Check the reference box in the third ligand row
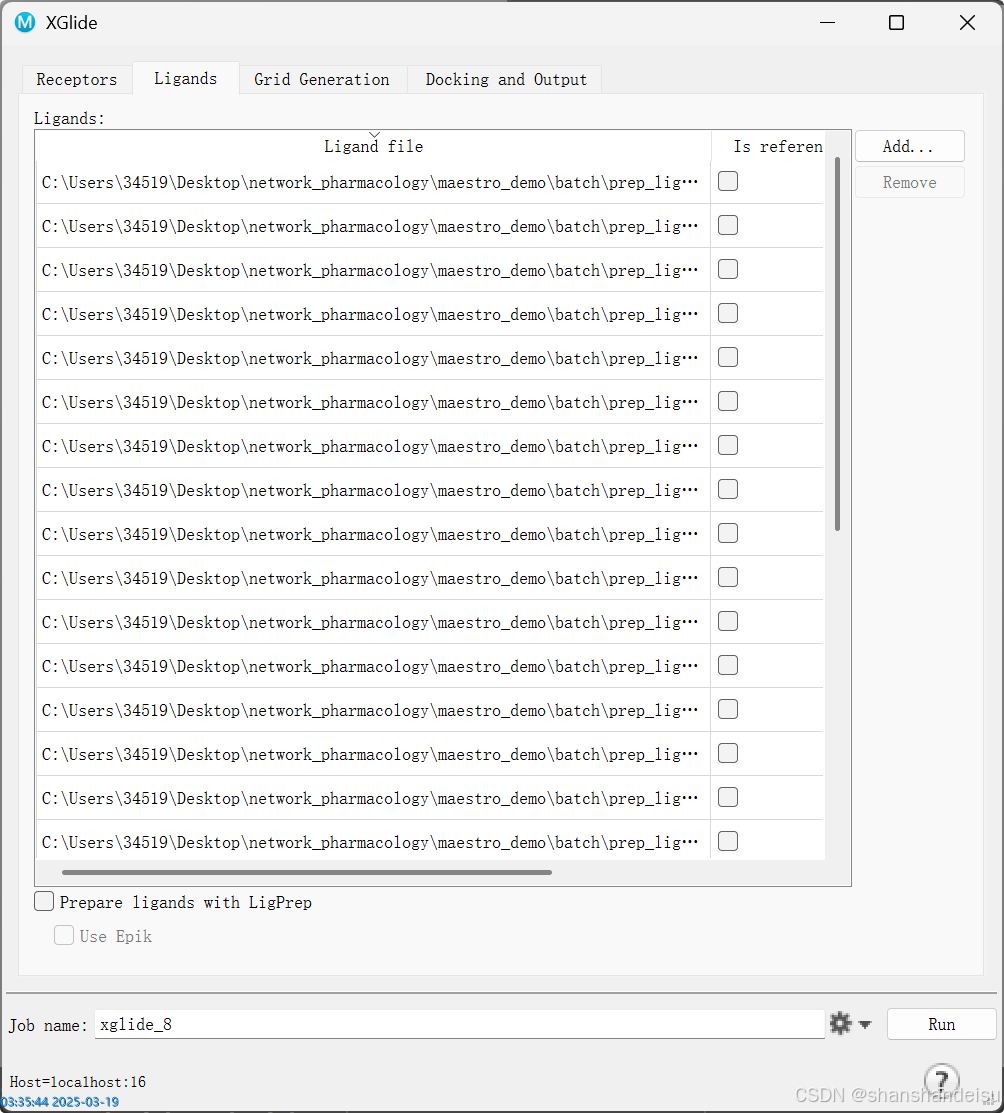Viewport: 1004px width, 1113px height. click(728, 270)
